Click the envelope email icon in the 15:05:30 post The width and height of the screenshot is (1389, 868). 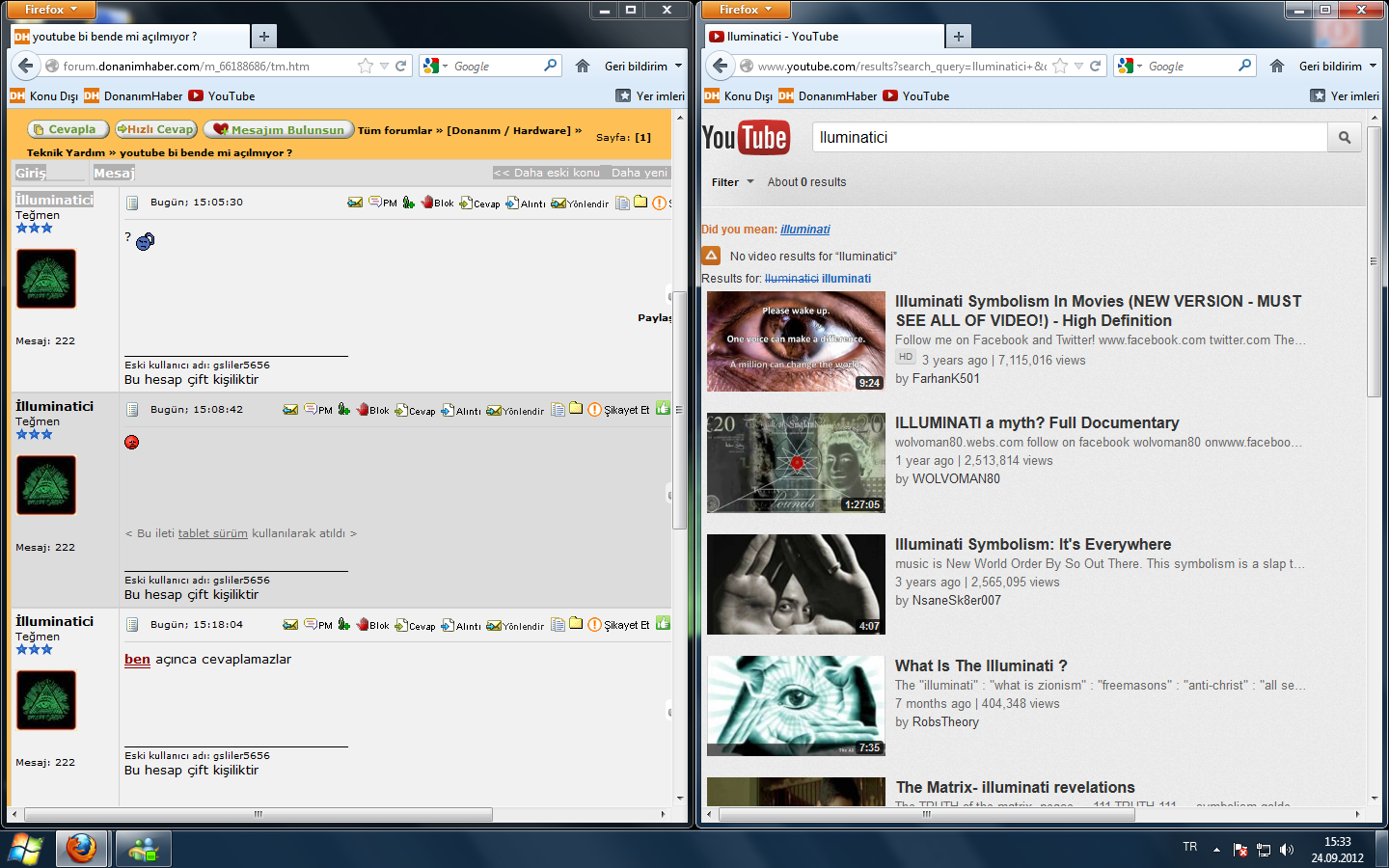tap(355, 203)
